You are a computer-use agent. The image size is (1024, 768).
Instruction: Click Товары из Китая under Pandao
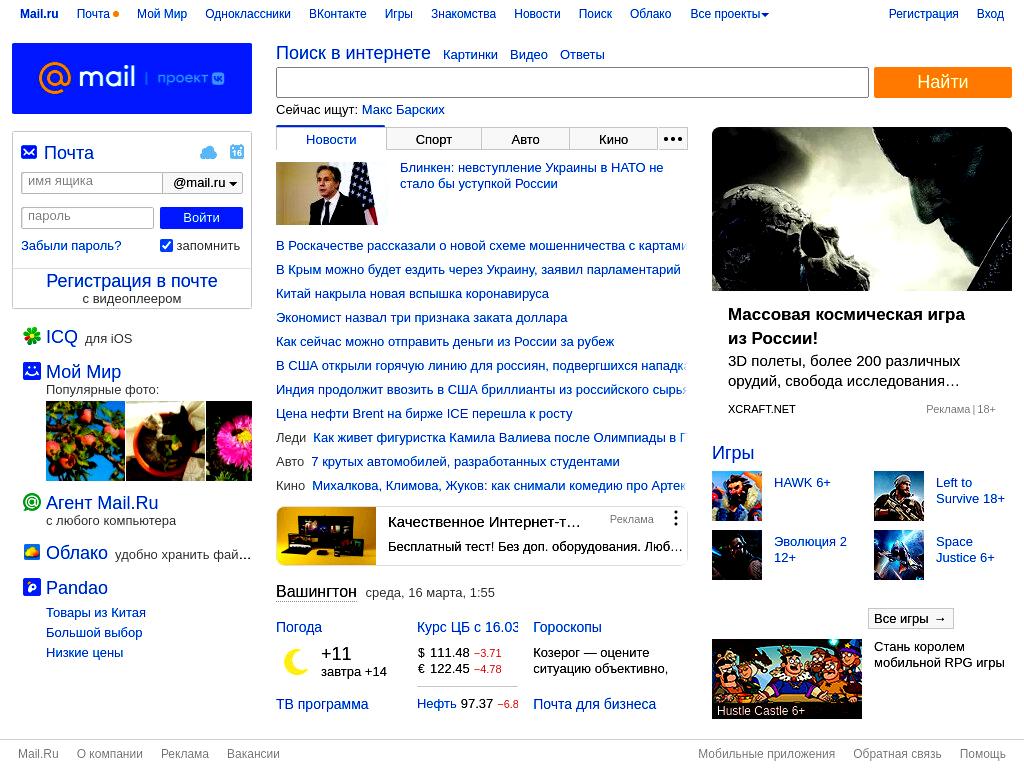(95, 613)
